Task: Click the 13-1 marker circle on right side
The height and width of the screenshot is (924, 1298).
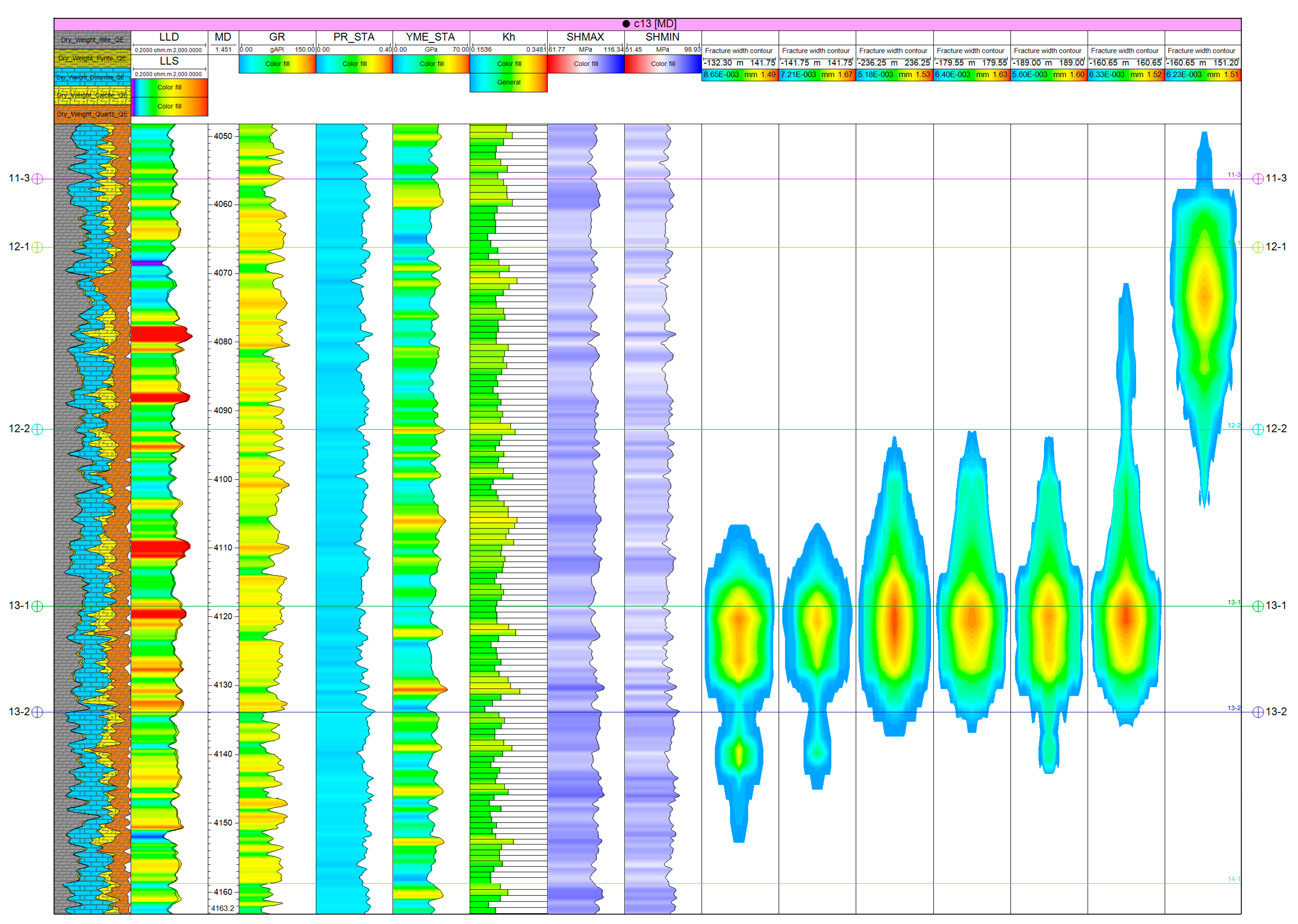Action: pos(1258,606)
